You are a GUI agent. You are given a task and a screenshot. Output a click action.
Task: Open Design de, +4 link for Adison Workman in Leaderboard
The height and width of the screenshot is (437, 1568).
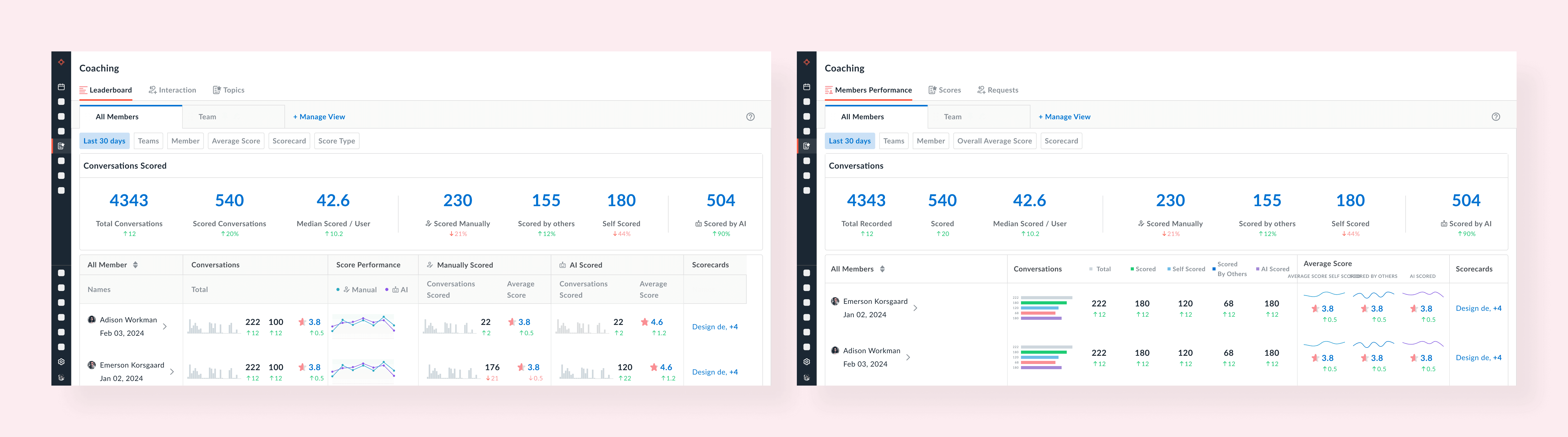(x=715, y=327)
